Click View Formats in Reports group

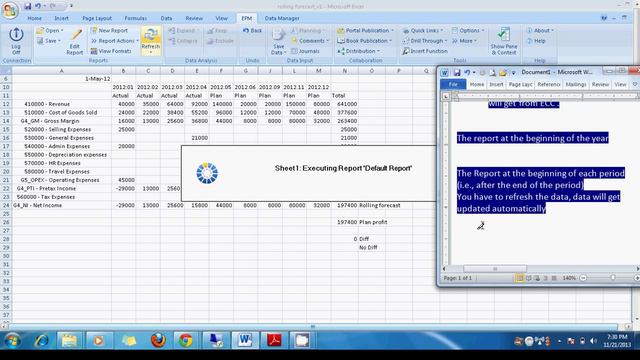111,51
